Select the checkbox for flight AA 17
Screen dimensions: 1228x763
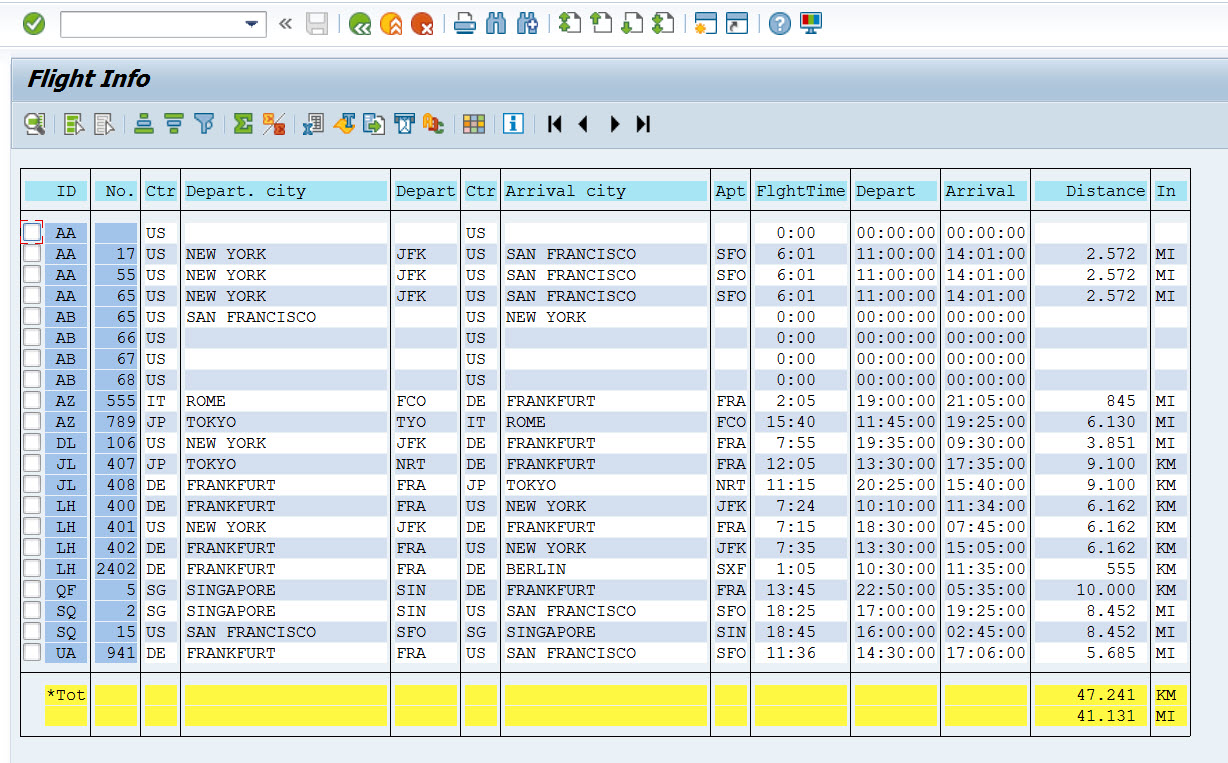coord(31,253)
